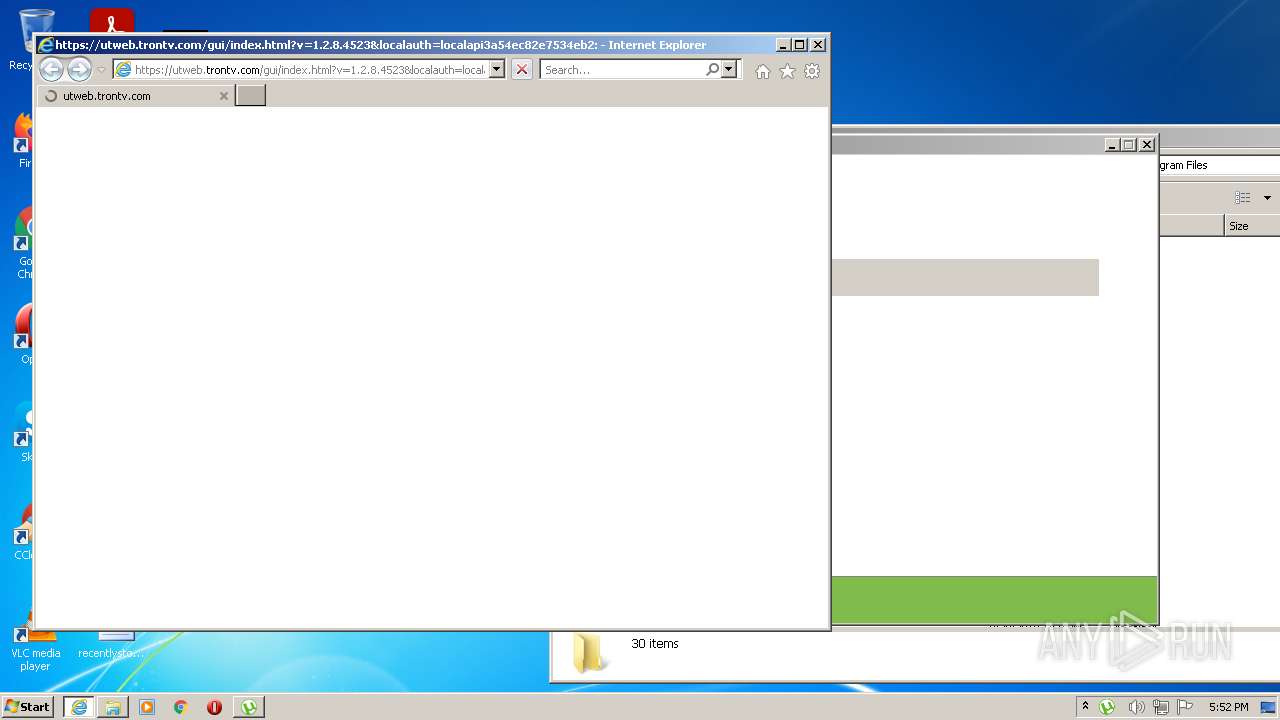Open the volume speaker tray icon

coord(1136,707)
